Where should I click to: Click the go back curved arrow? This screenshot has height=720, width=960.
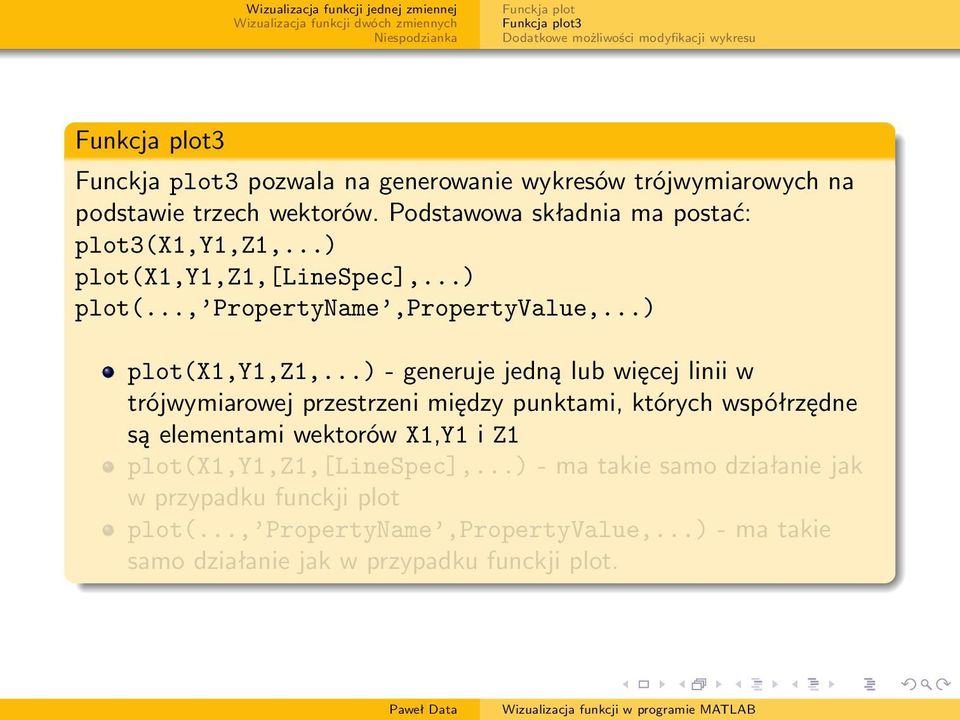click(x=909, y=684)
